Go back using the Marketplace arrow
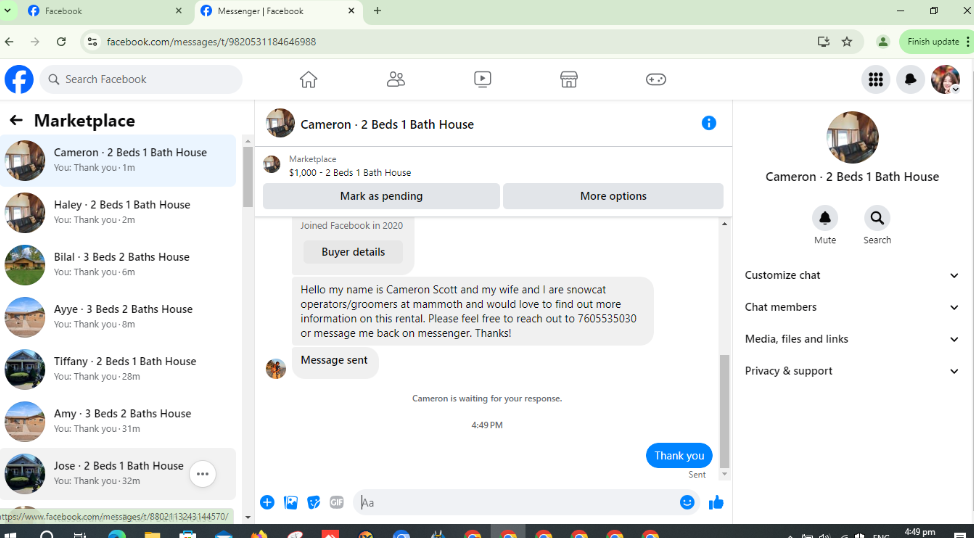This screenshot has height=538, width=974. click(16, 121)
